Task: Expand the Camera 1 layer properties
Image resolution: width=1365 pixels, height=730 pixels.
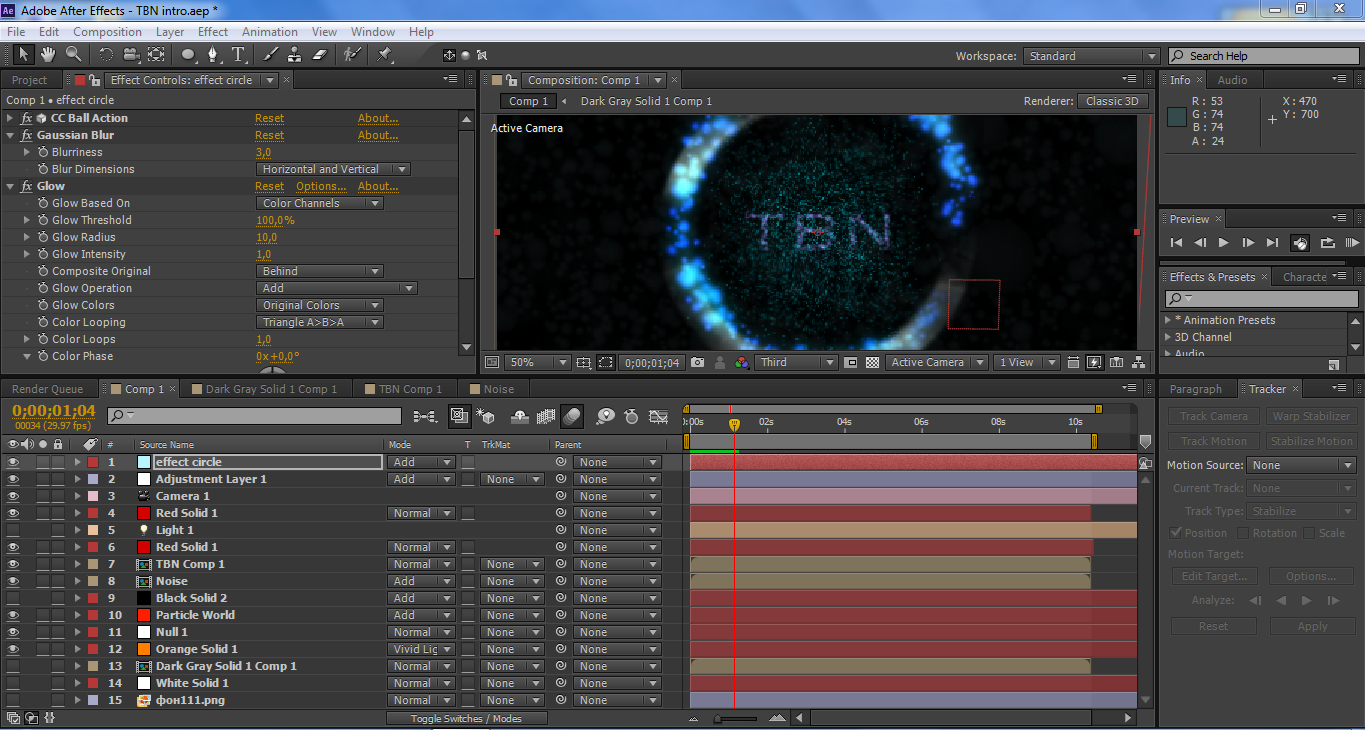Action: click(77, 496)
